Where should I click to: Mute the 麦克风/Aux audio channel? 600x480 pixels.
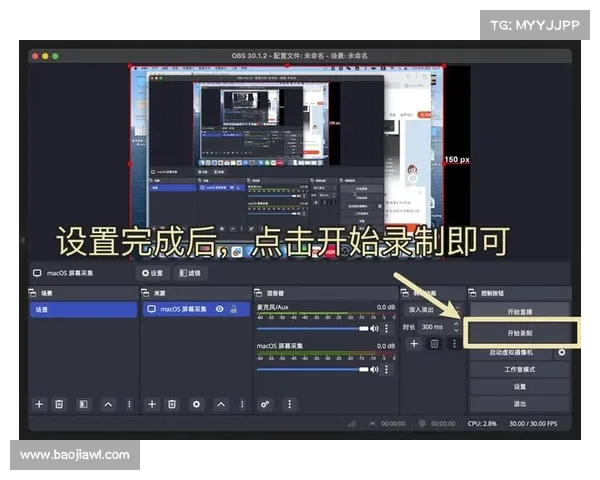click(374, 328)
